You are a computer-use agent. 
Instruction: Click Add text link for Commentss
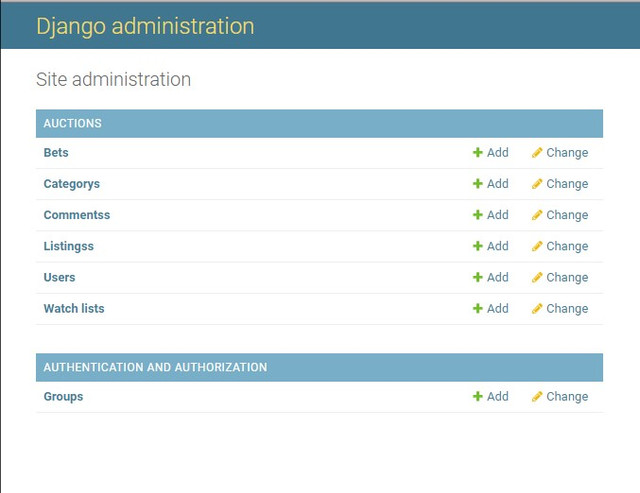[x=498, y=215]
